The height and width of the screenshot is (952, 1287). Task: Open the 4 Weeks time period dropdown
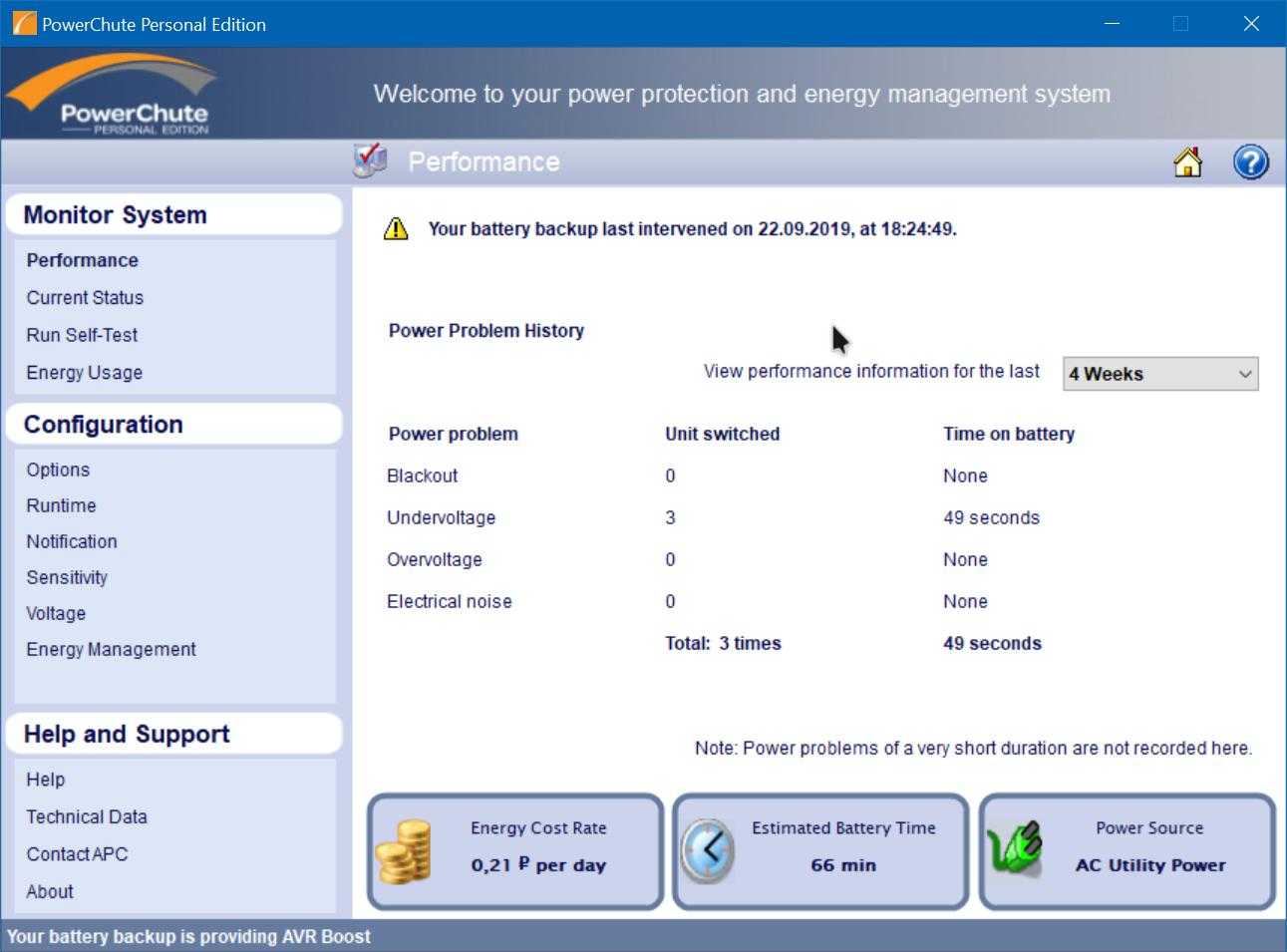coord(1159,374)
